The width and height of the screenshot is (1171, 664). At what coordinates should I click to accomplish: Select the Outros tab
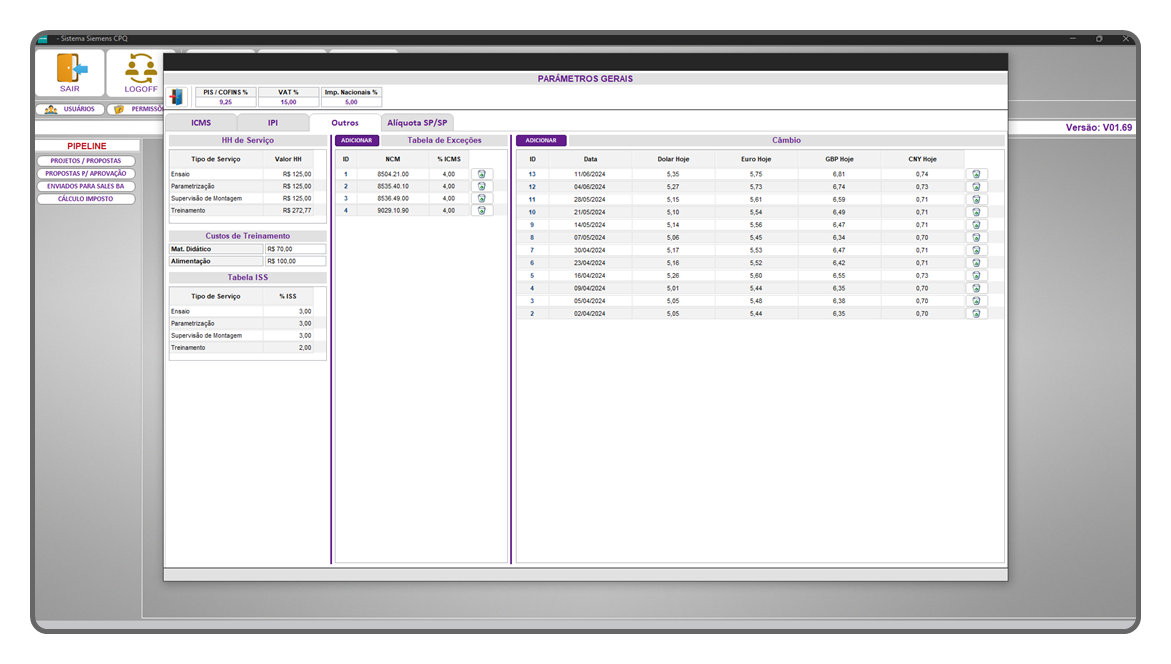345,122
